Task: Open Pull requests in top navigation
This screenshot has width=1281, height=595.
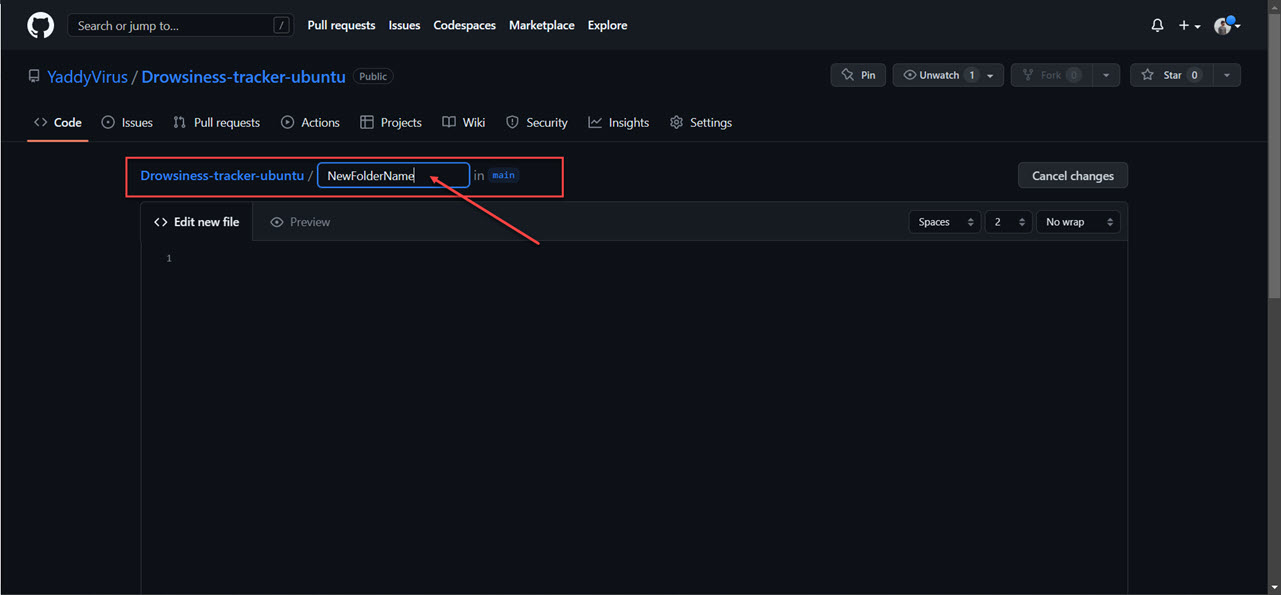Action: (341, 25)
